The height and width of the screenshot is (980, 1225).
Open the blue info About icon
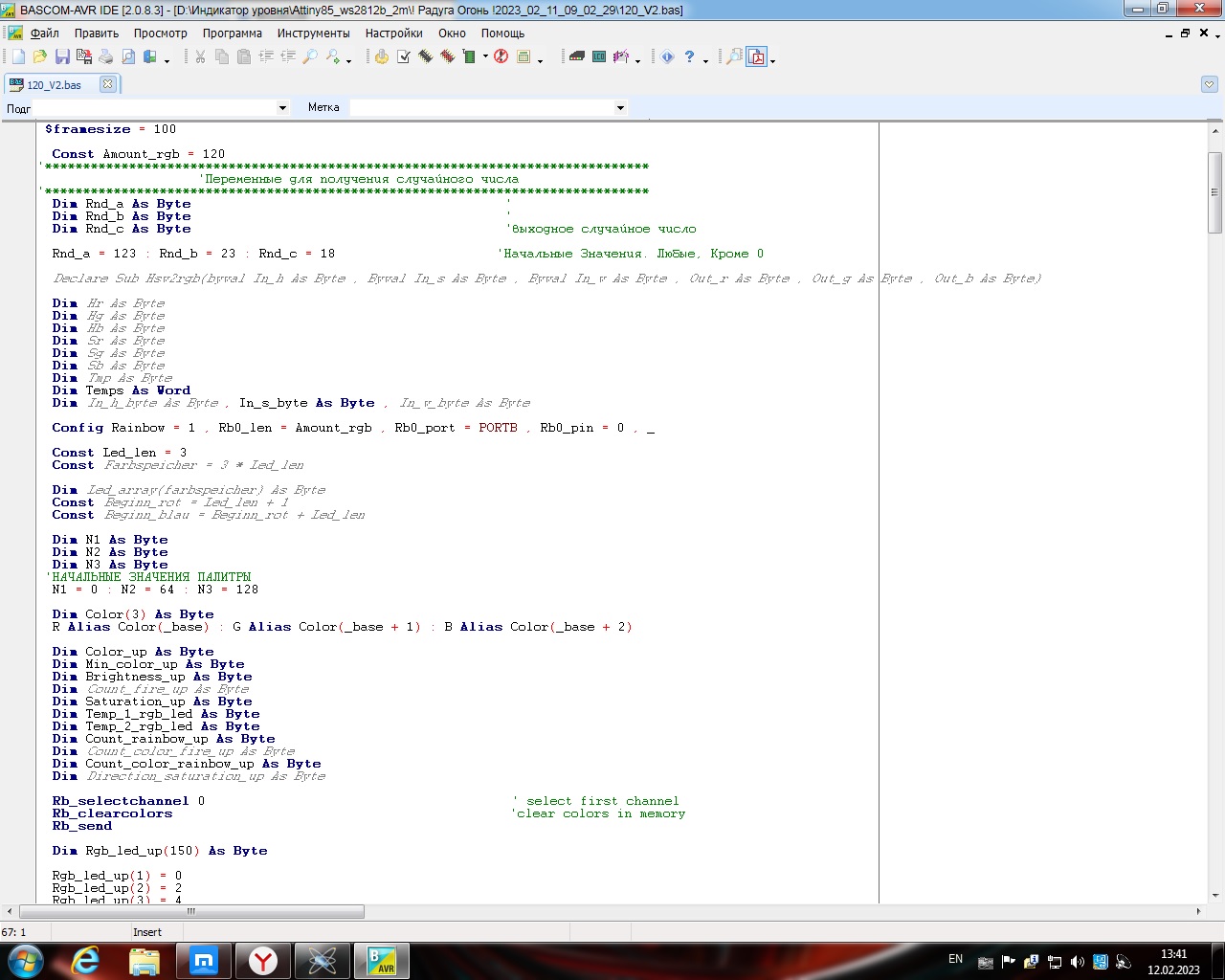667,57
